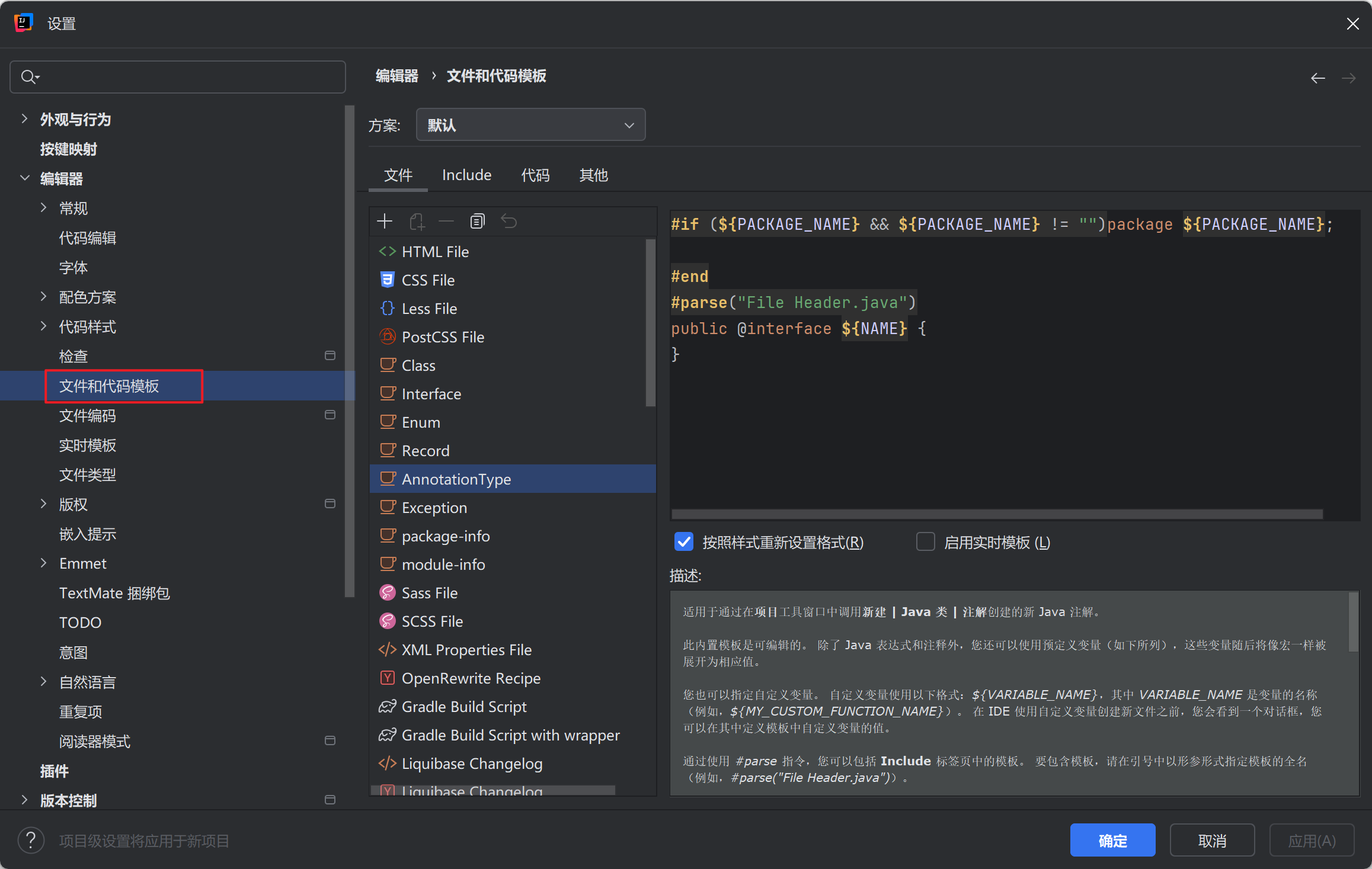Click the 确定 button
Image resolution: width=1372 pixels, height=869 pixels.
click(x=1112, y=840)
